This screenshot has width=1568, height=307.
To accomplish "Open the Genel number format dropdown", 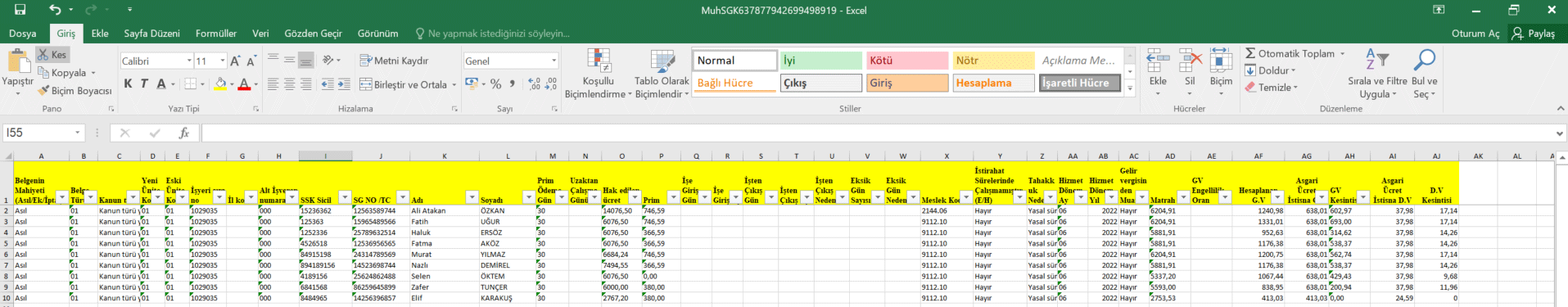I will point(554,61).
